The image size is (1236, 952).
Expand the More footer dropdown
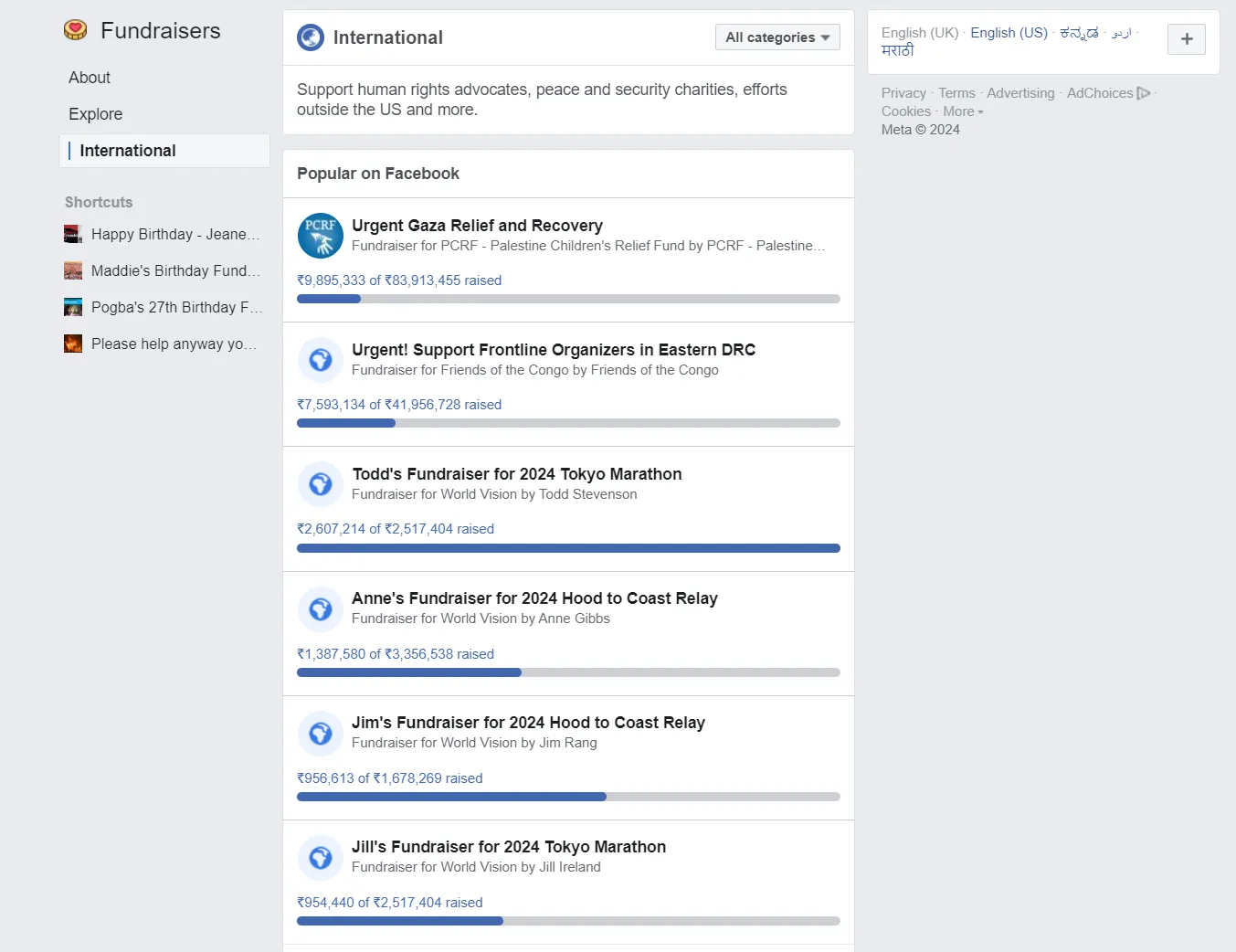click(x=963, y=111)
